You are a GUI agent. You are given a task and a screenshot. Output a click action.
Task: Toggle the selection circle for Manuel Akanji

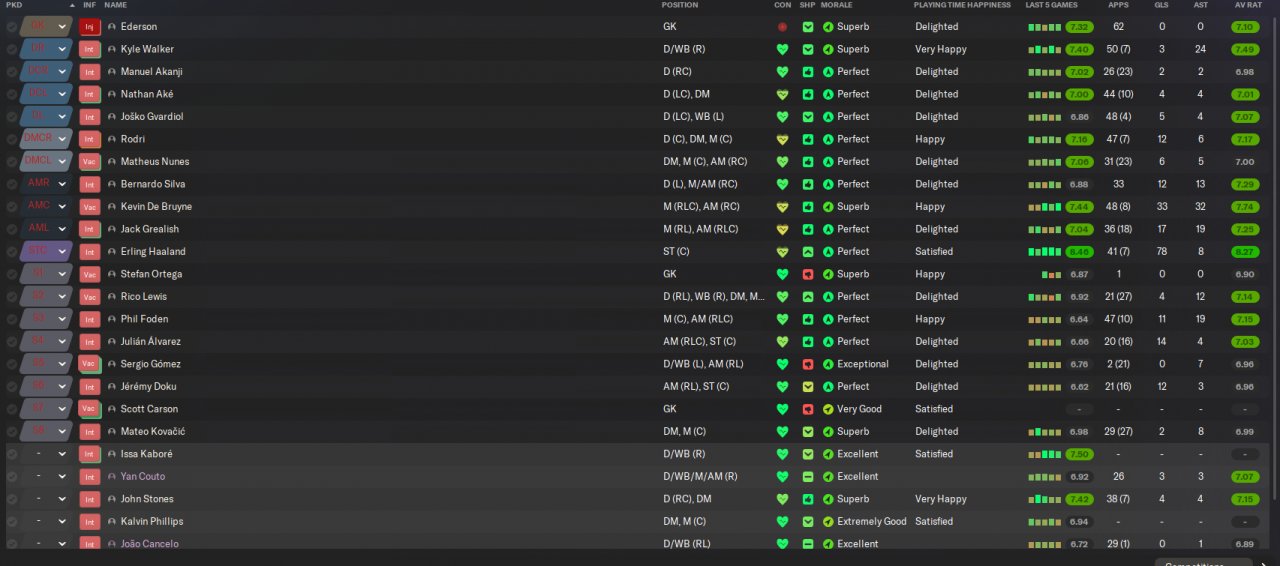coord(11,71)
